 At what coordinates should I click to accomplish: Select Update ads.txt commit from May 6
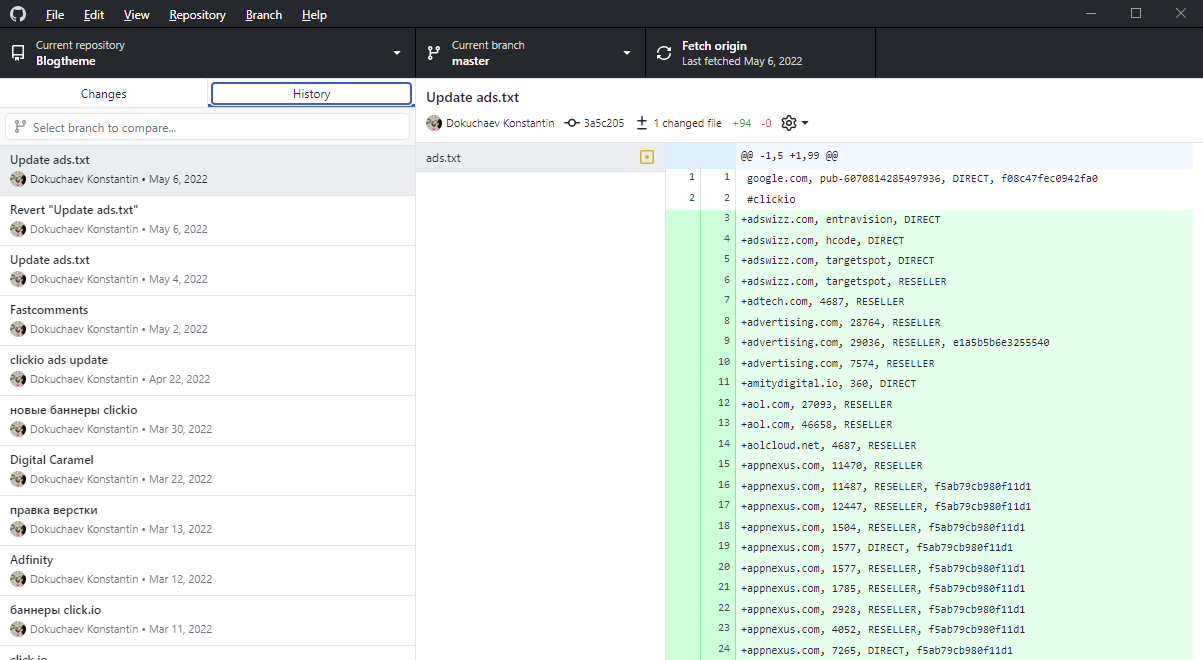207,170
